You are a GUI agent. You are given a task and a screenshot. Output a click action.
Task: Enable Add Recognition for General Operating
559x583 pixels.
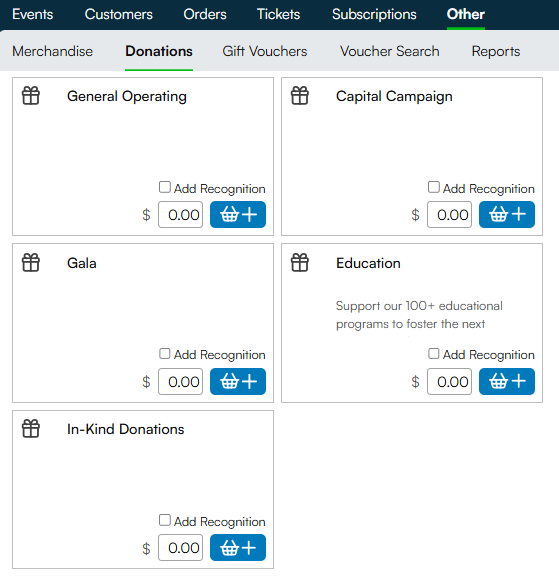tap(164, 187)
